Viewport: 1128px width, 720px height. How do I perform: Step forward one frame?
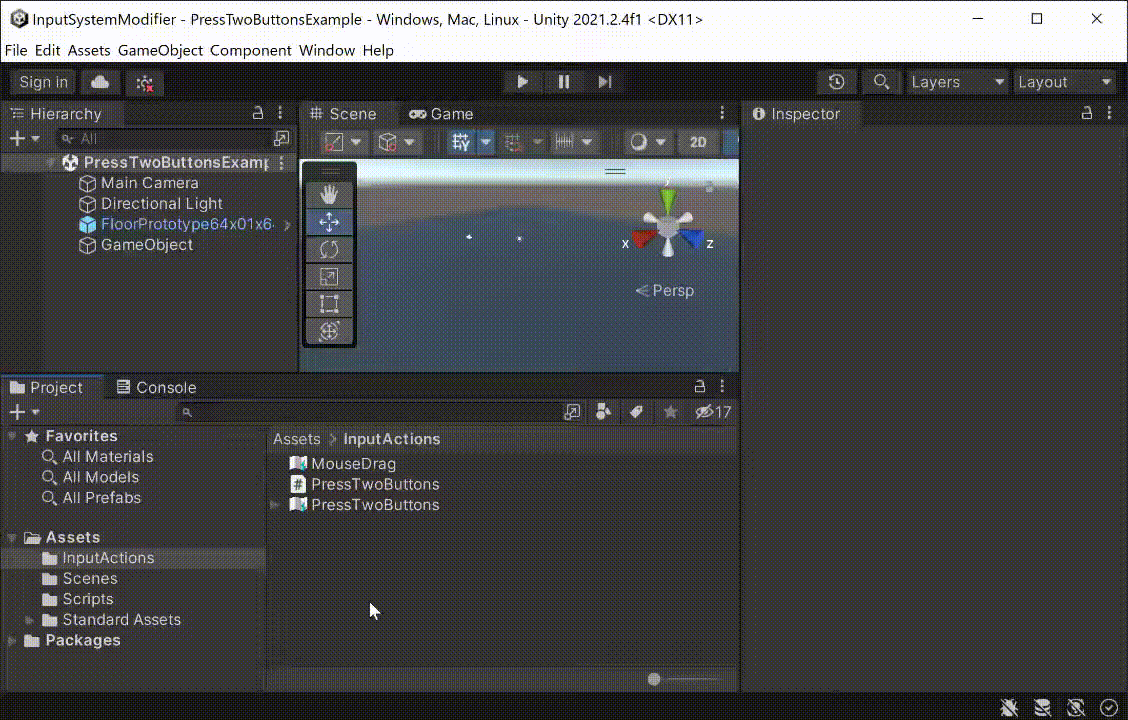(605, 82)
